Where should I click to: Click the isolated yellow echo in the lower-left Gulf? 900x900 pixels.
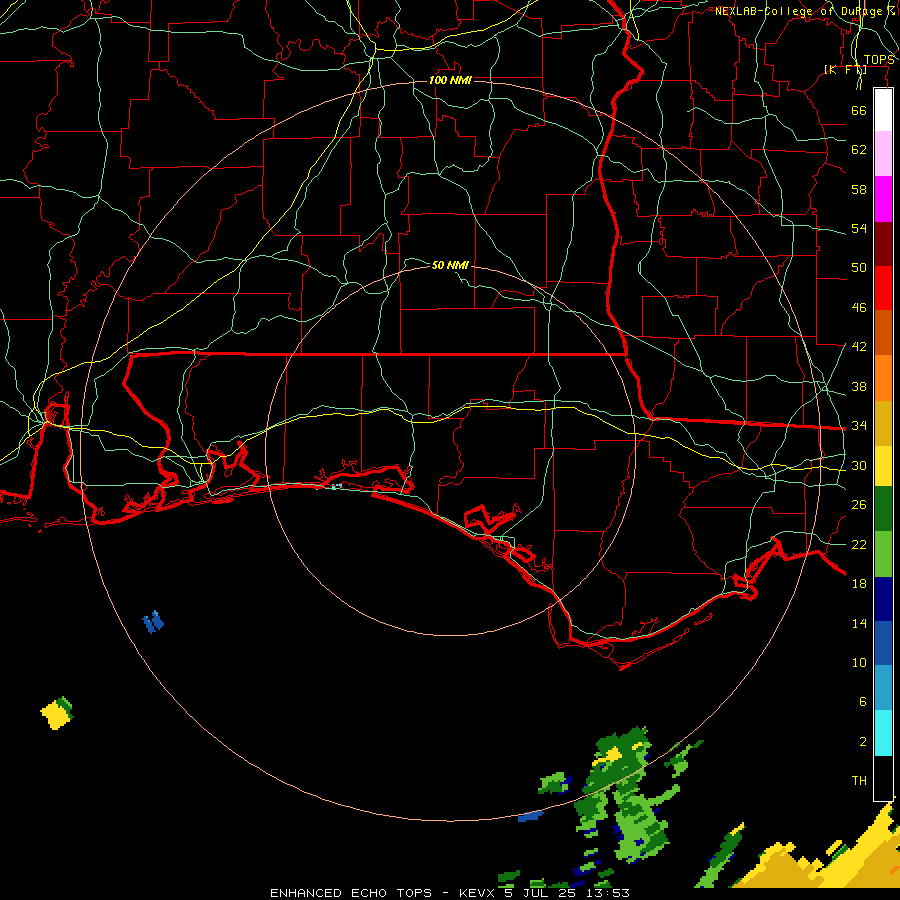pyautogui.click(x=57, y=713)
